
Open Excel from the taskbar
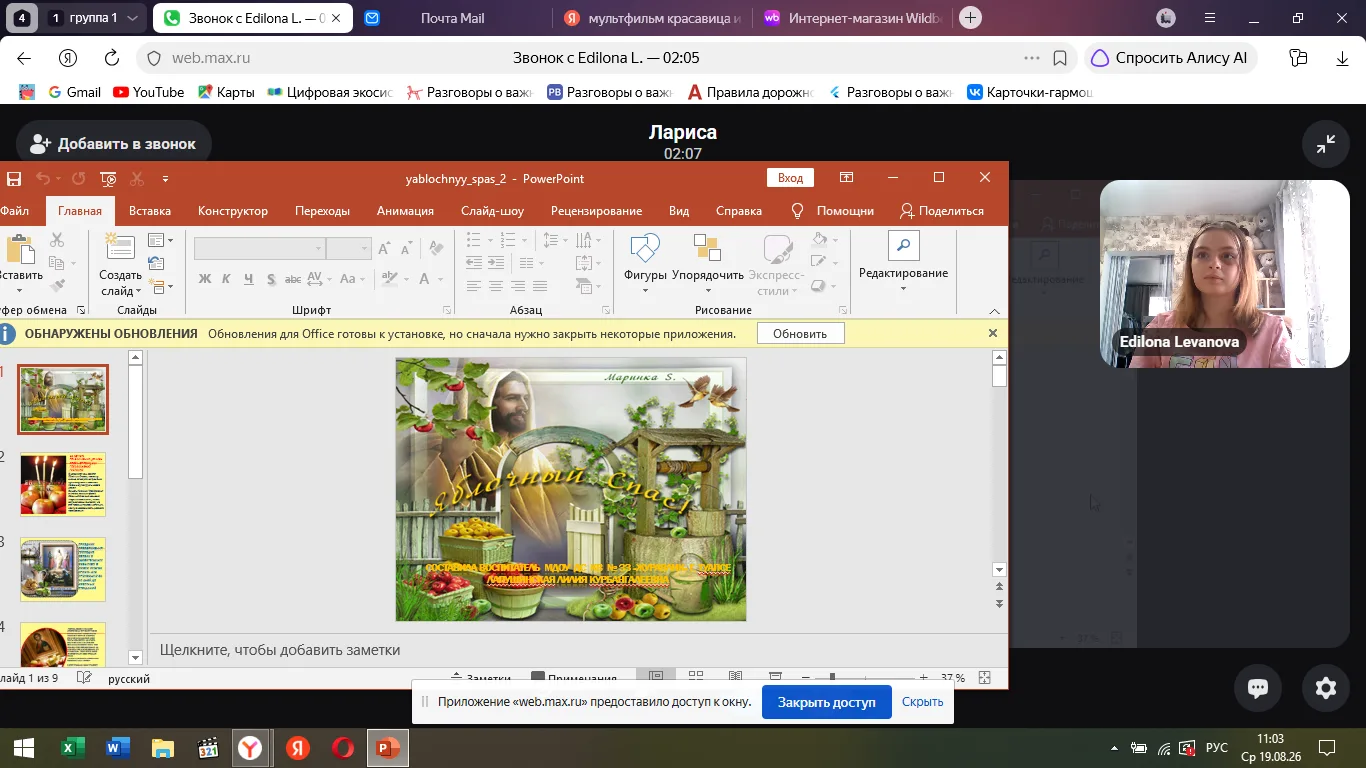pos(72,747)
